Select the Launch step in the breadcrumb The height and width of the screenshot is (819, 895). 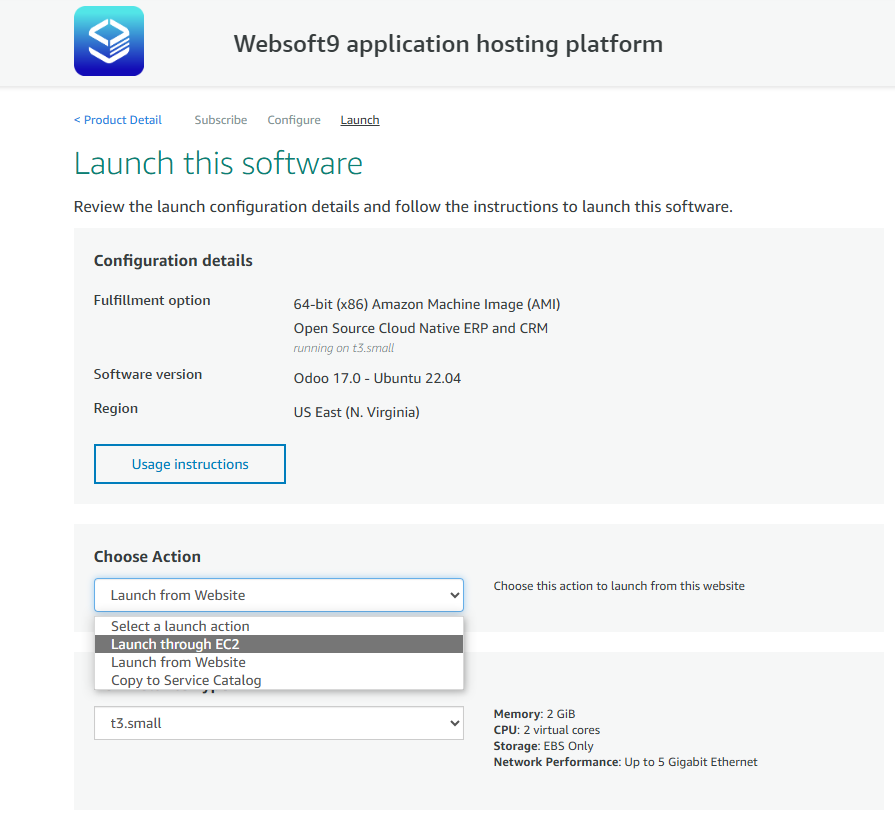360,120
